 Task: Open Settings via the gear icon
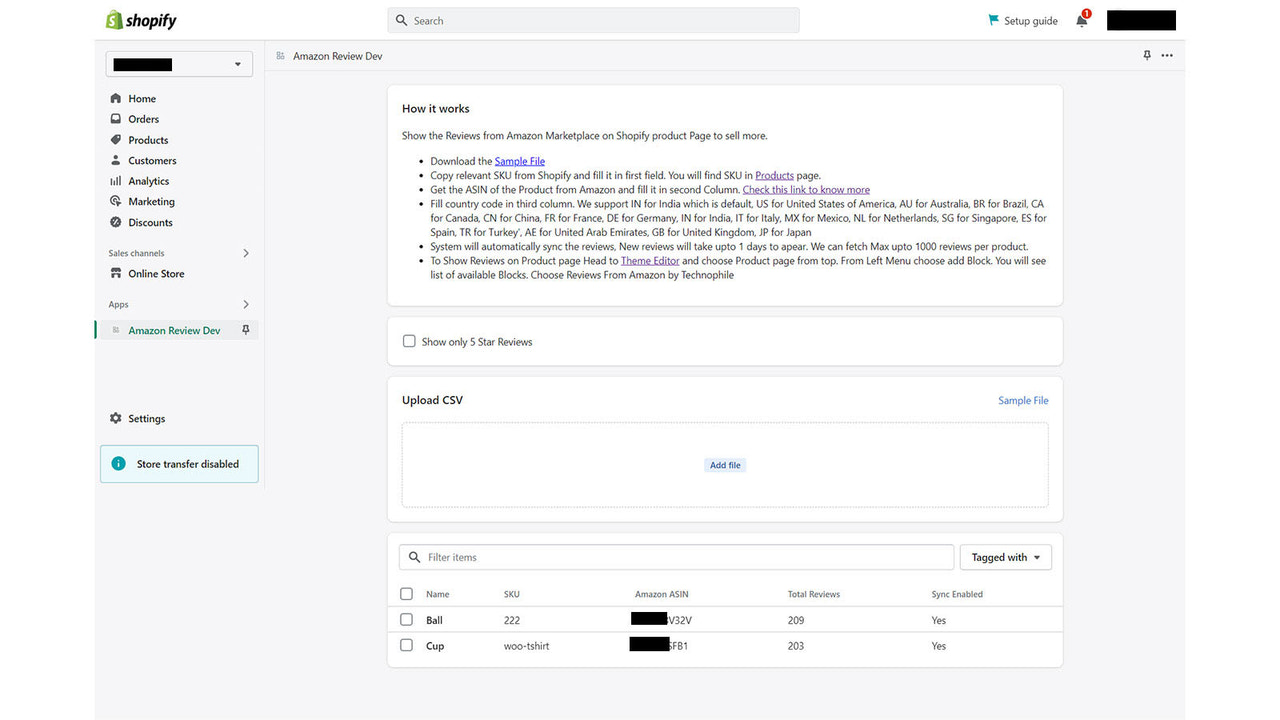pos(118,418)
